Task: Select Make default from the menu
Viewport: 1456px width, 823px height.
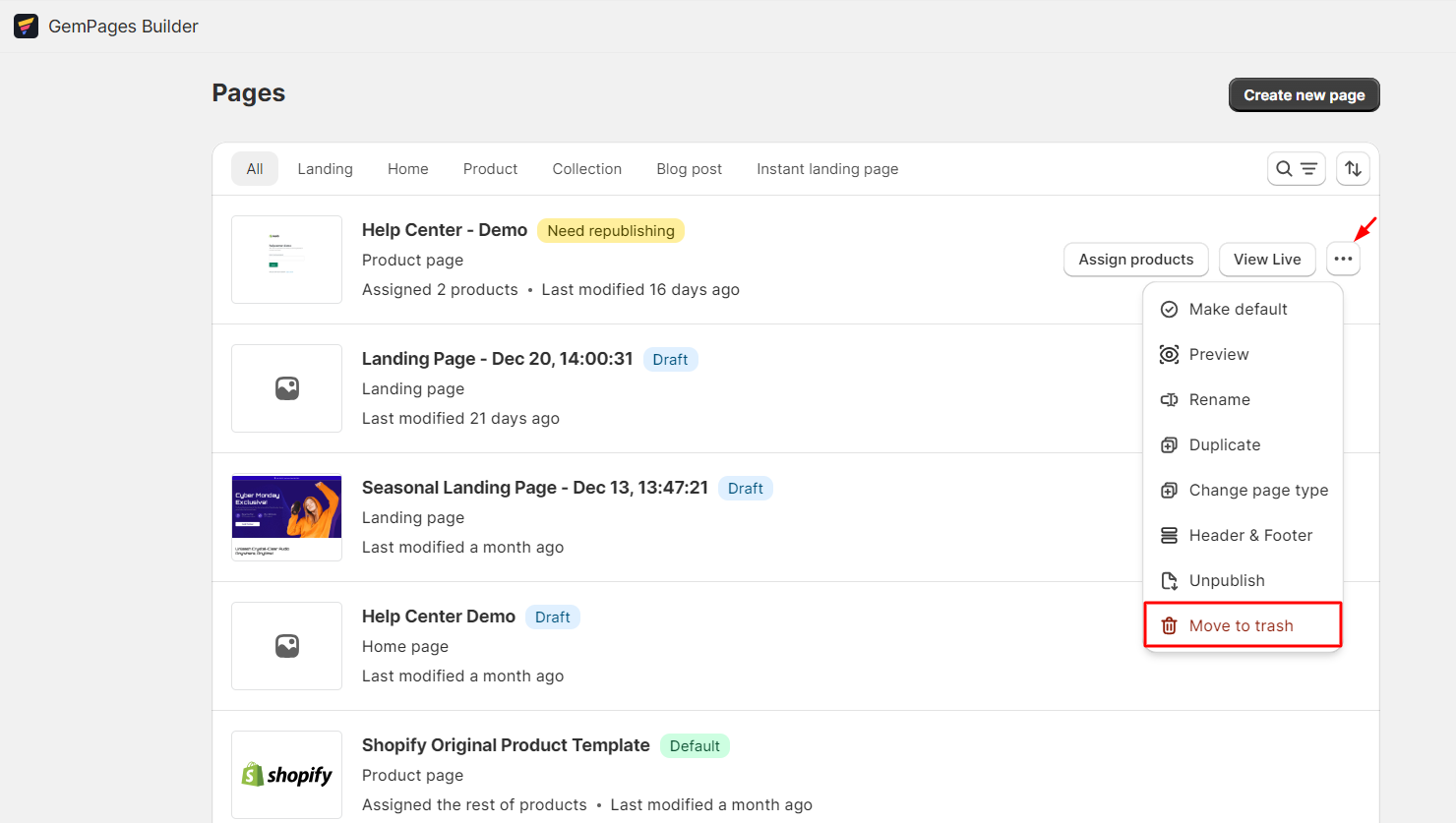Action: coord(1237,310)
